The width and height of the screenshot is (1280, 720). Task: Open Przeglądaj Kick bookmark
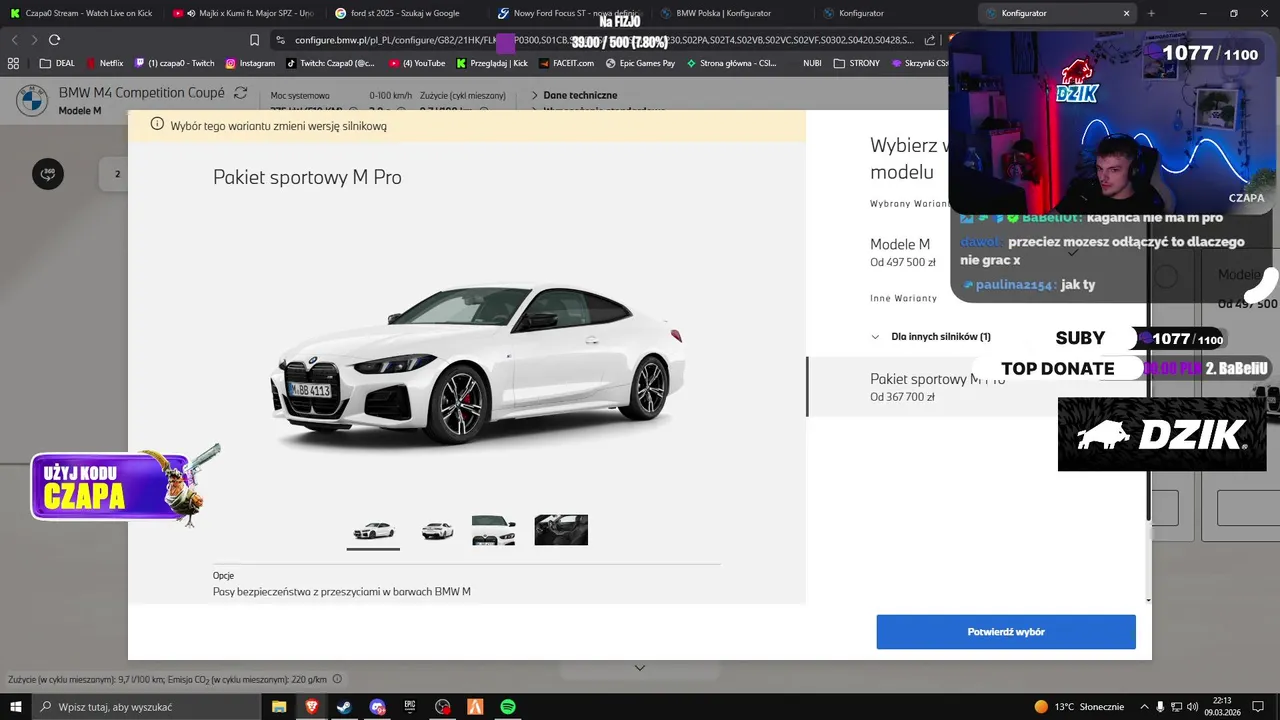coord(492,63)
